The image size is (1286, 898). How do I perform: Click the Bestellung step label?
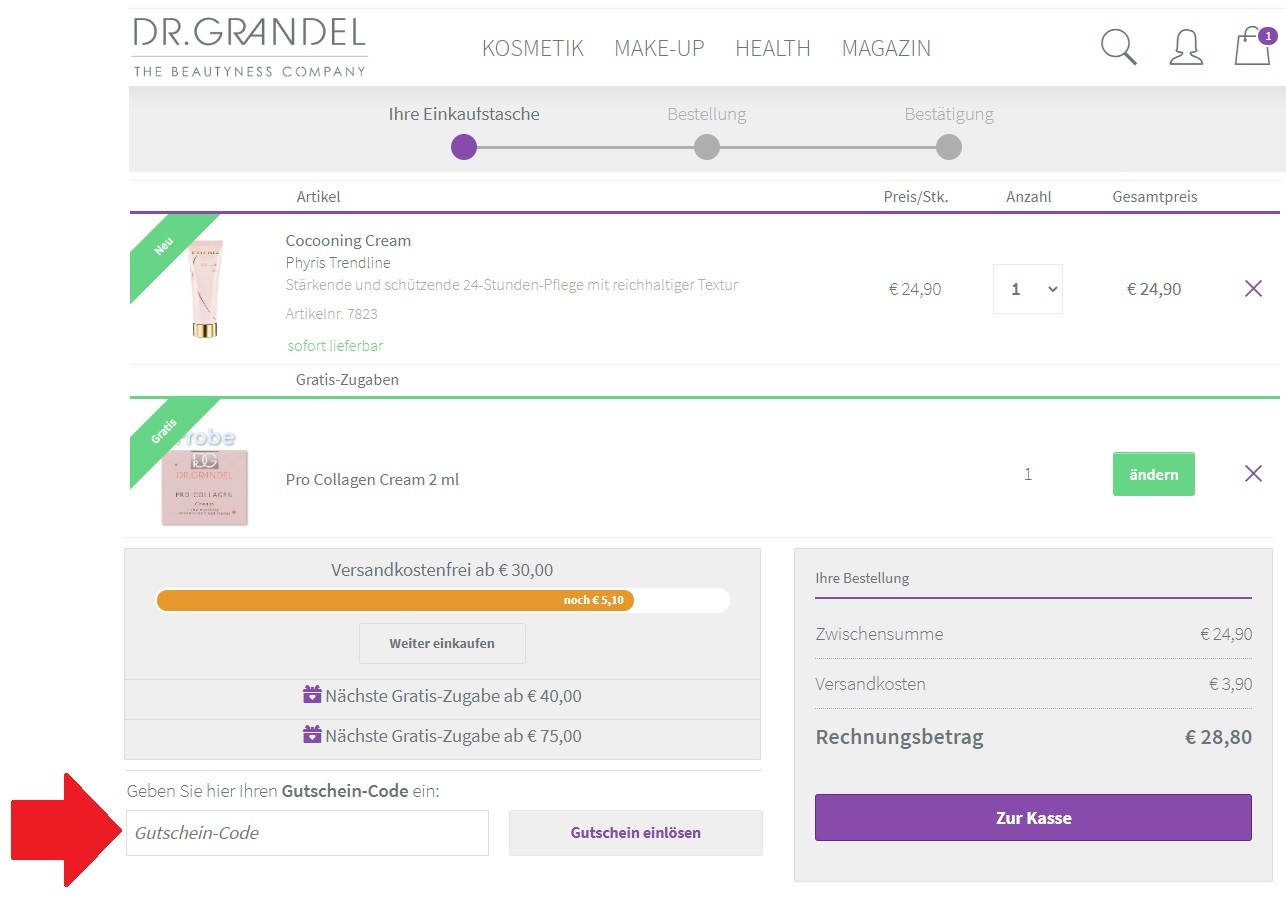pyautogui.click(x=707, y=114)
